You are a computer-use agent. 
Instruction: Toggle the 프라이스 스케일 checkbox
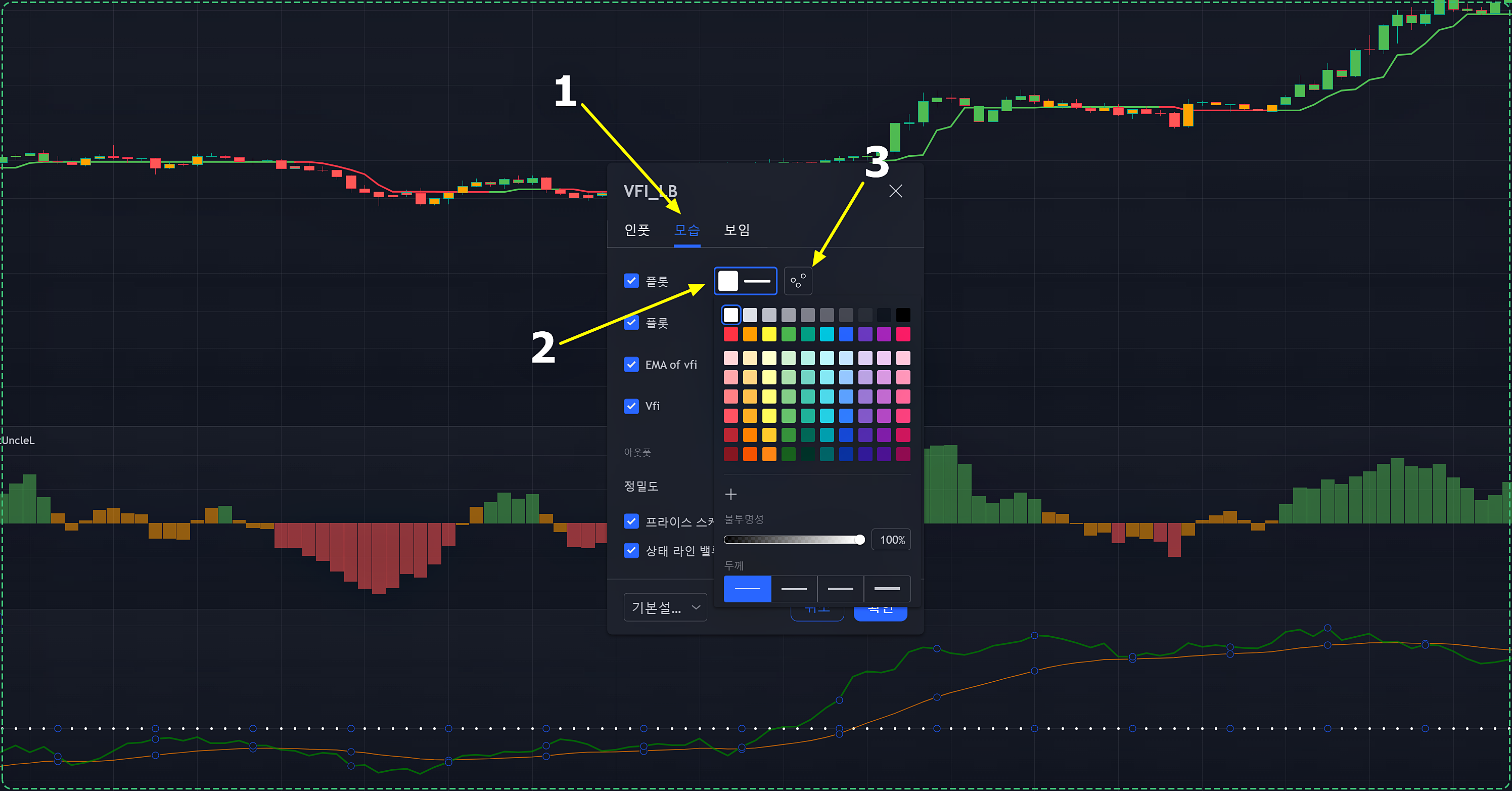(x=631, y=521)
